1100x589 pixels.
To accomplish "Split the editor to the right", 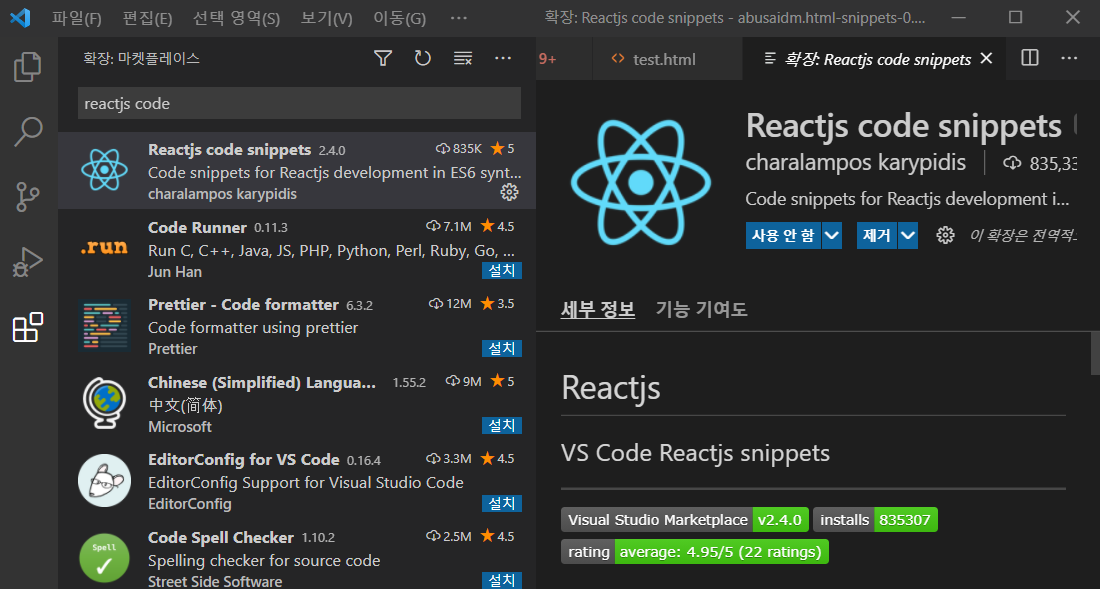I will (1030, 58).
